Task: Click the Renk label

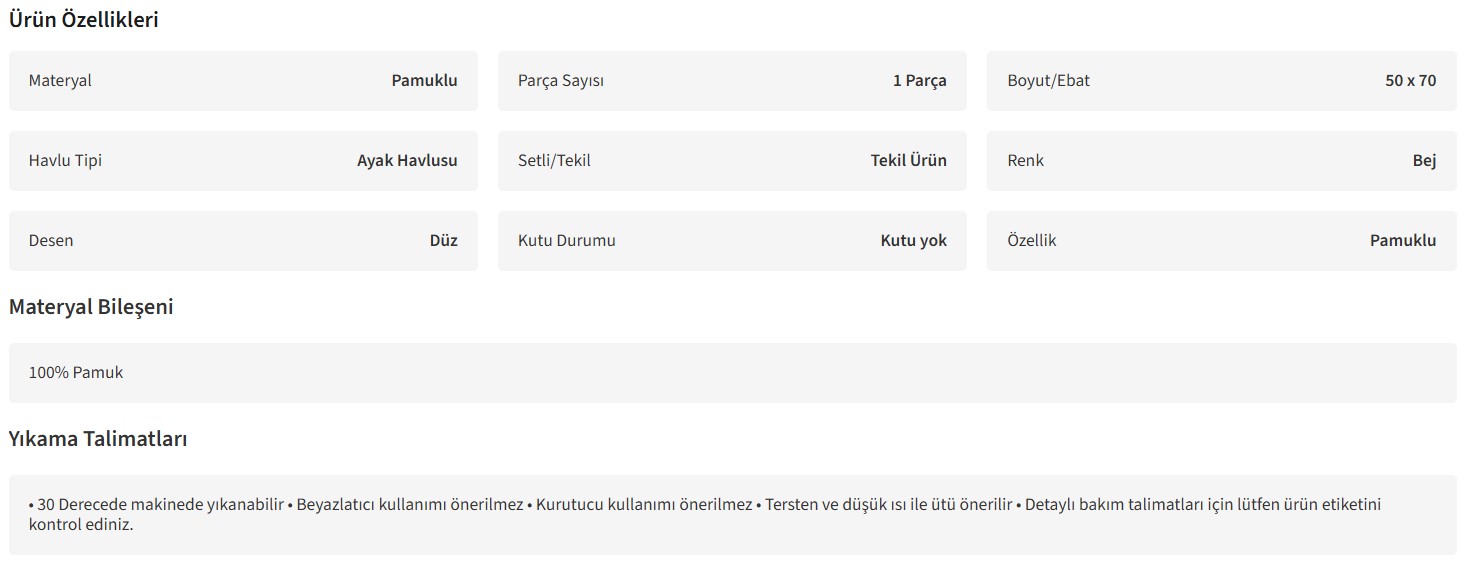Action: click(x=1026, y=161)
